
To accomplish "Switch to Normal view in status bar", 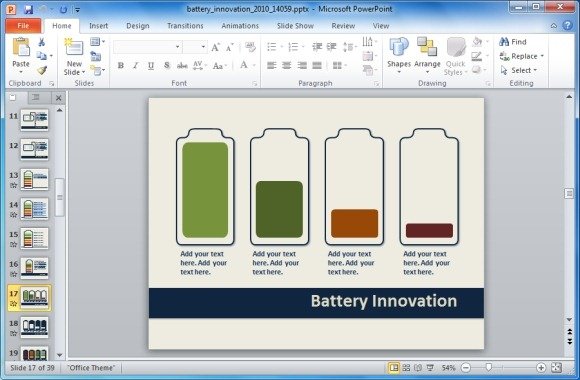I will 394,367.
